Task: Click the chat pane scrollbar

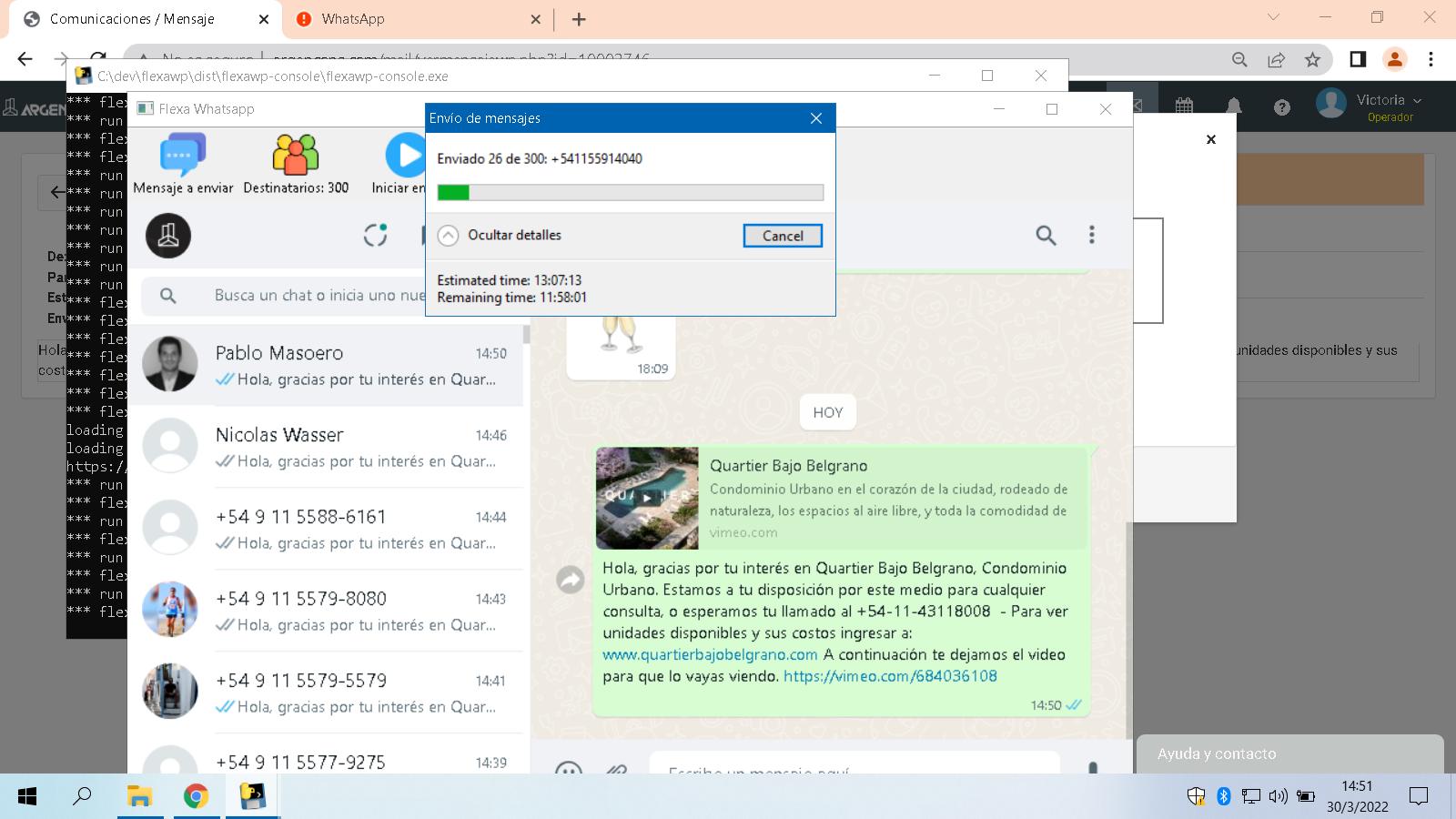Action: coord(1128,630)
